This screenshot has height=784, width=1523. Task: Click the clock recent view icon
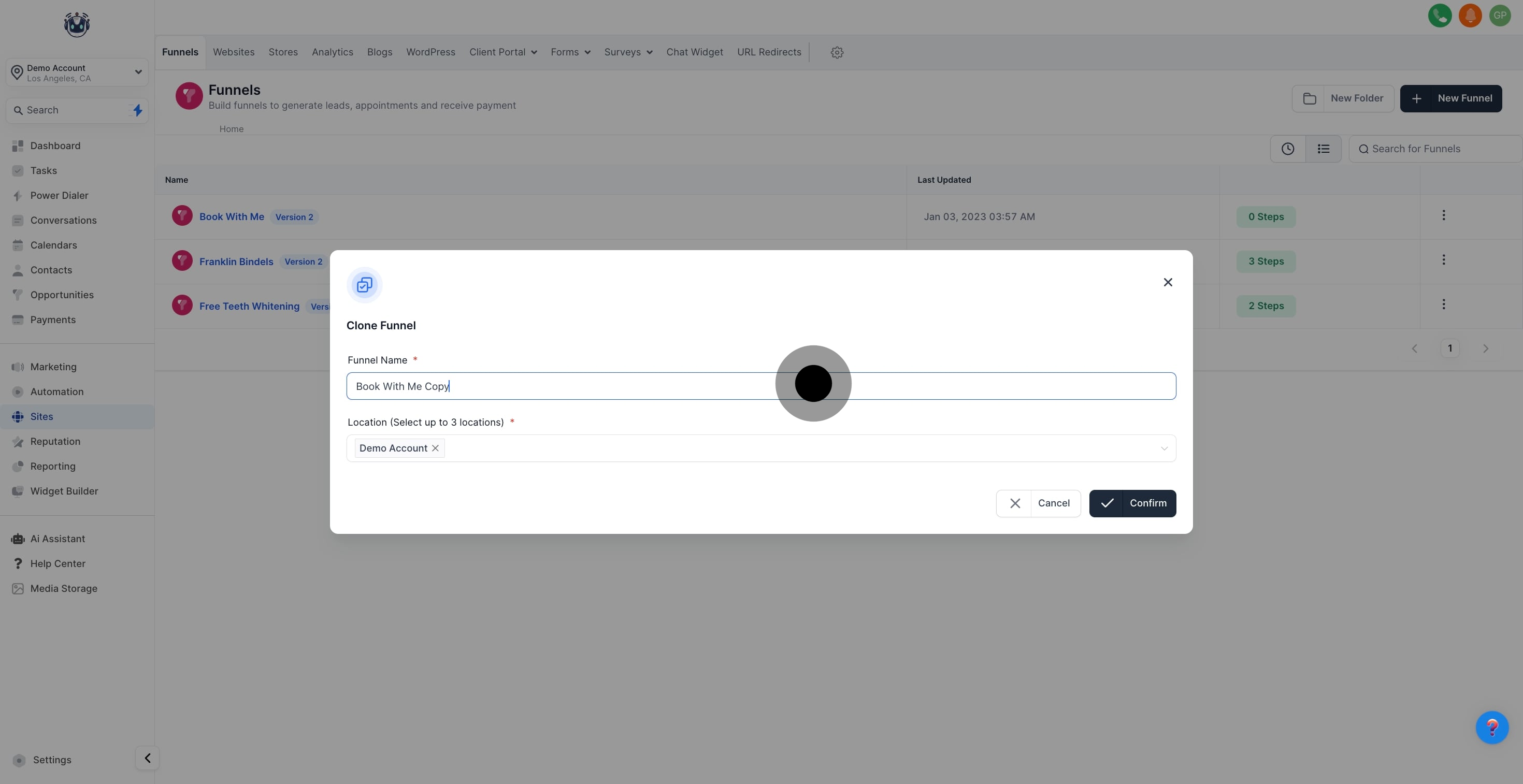(1288, 149)
